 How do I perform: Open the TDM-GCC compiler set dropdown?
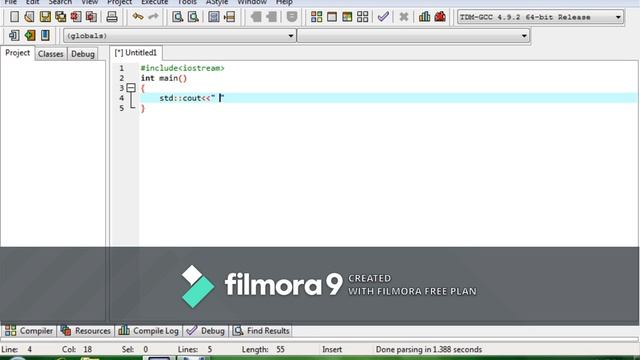point(540,17)
